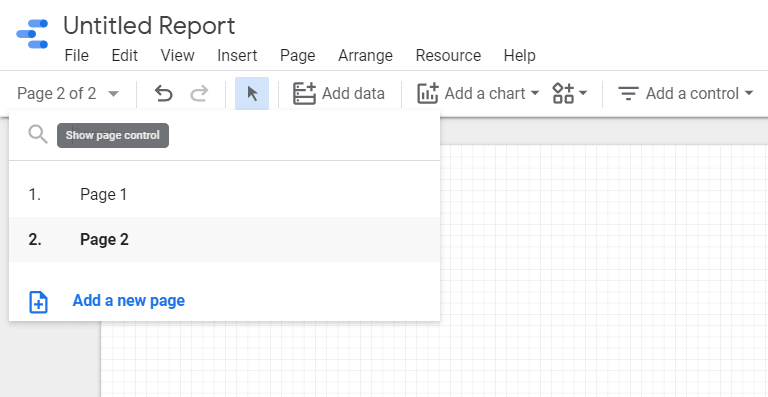Click the Data Studio logo icon
Image resolution: width=768 pixels, height=397 pixels.
[32, 34]
